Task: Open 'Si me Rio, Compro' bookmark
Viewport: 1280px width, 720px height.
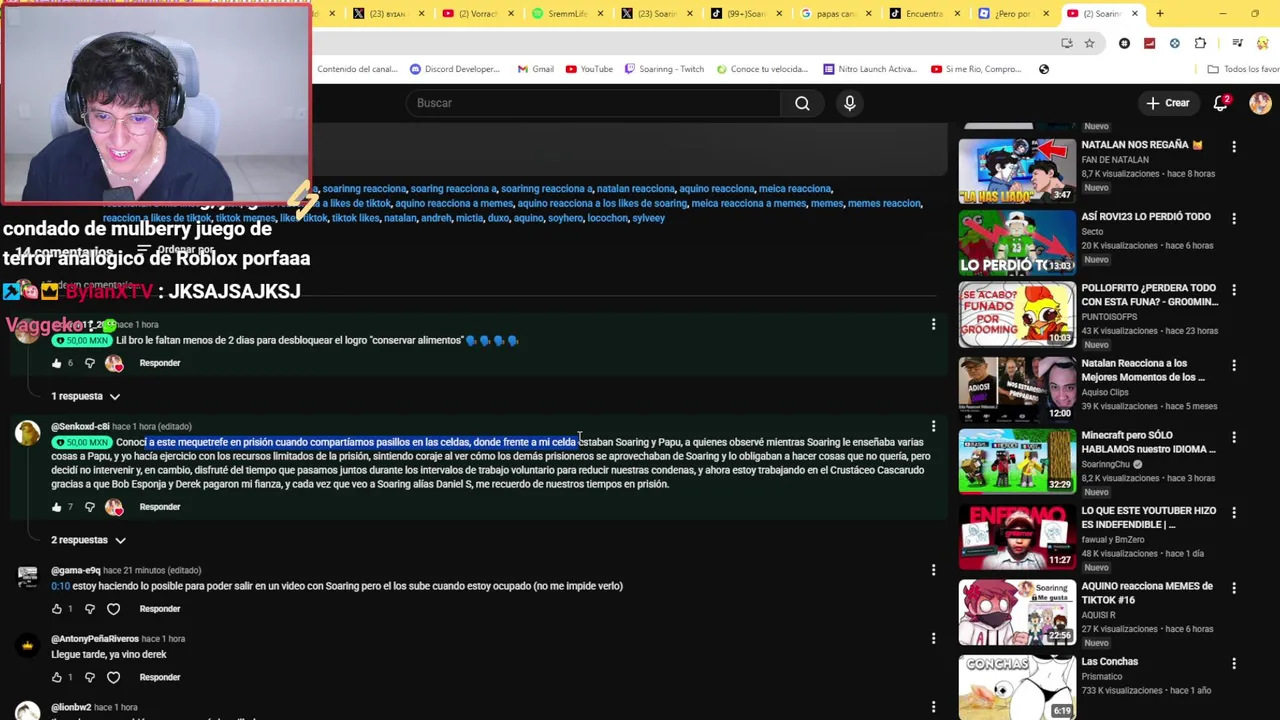Action: pyautogui.click(x=976, y=69)
